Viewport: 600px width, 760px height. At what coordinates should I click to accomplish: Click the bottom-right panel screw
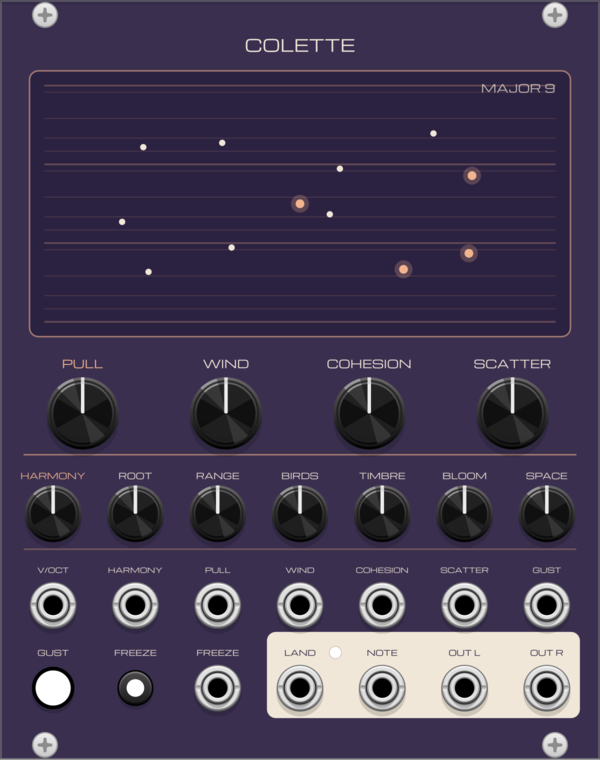coord(555,744)
